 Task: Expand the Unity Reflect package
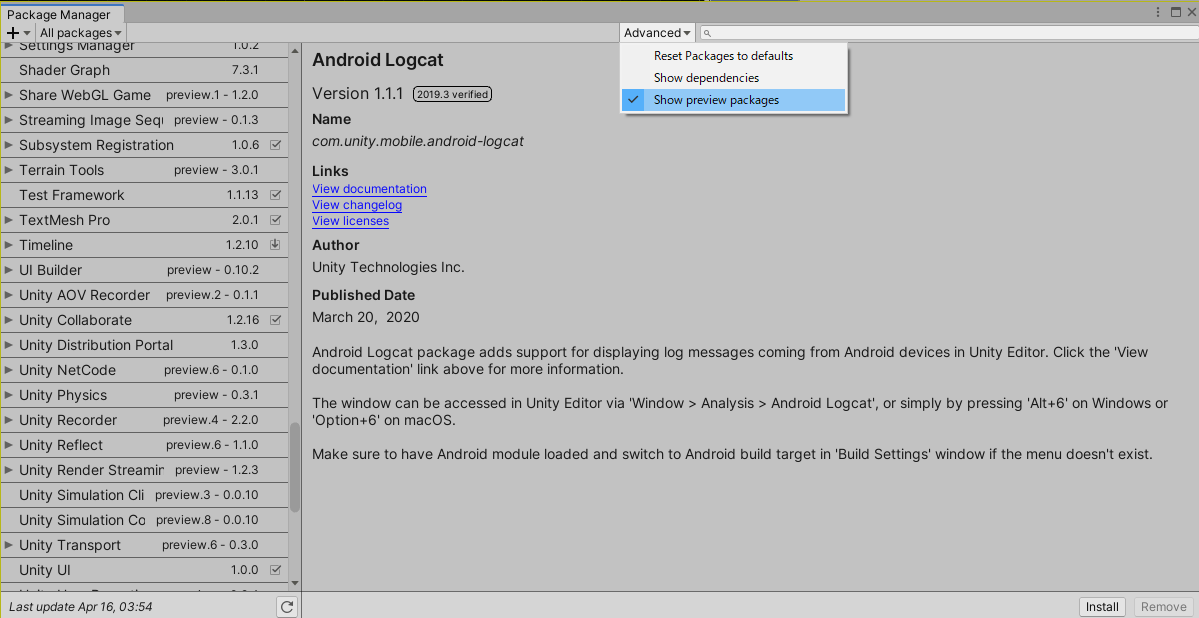click(9, 445)
